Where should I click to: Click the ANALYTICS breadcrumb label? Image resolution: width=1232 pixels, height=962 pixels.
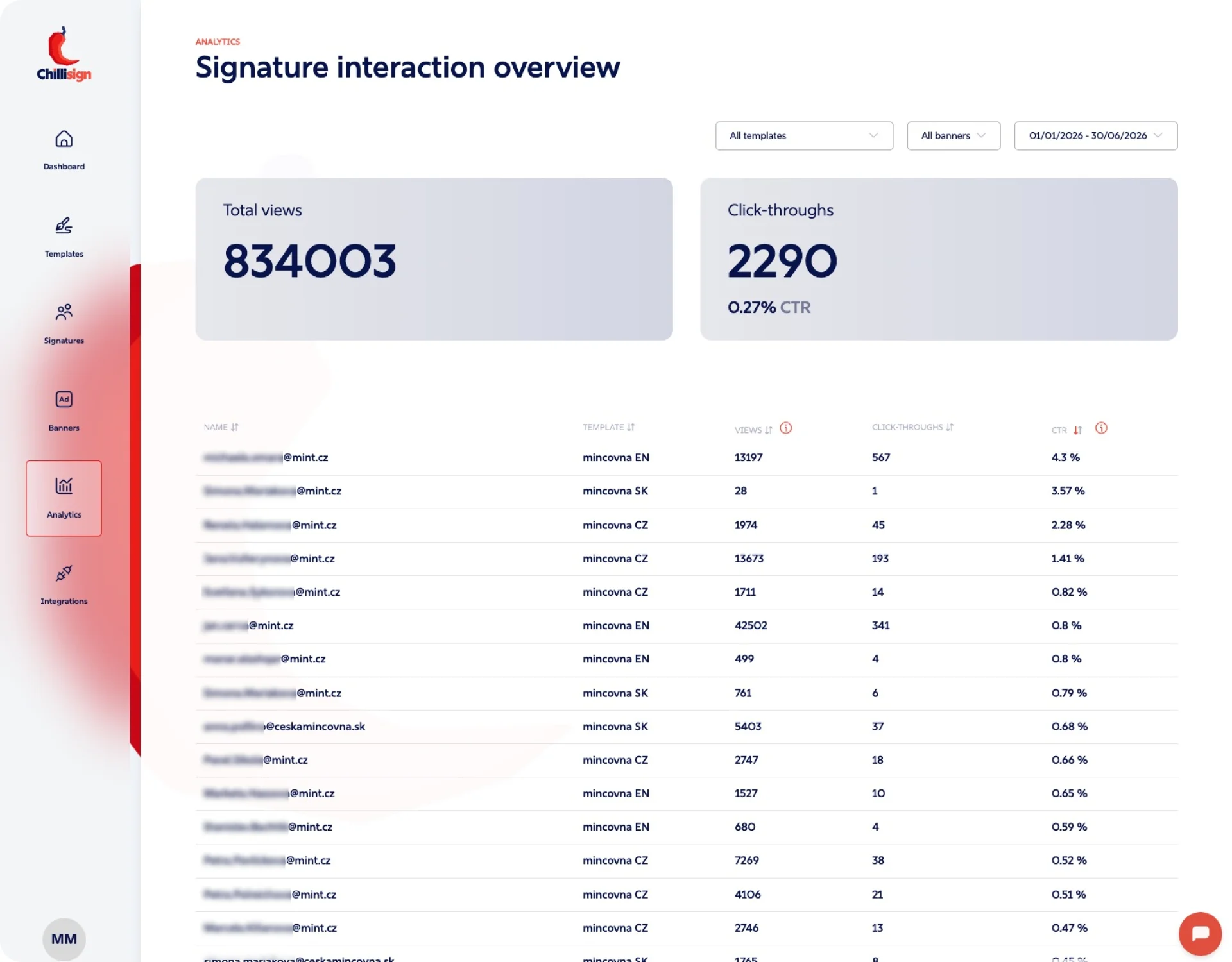coord(218,42)
